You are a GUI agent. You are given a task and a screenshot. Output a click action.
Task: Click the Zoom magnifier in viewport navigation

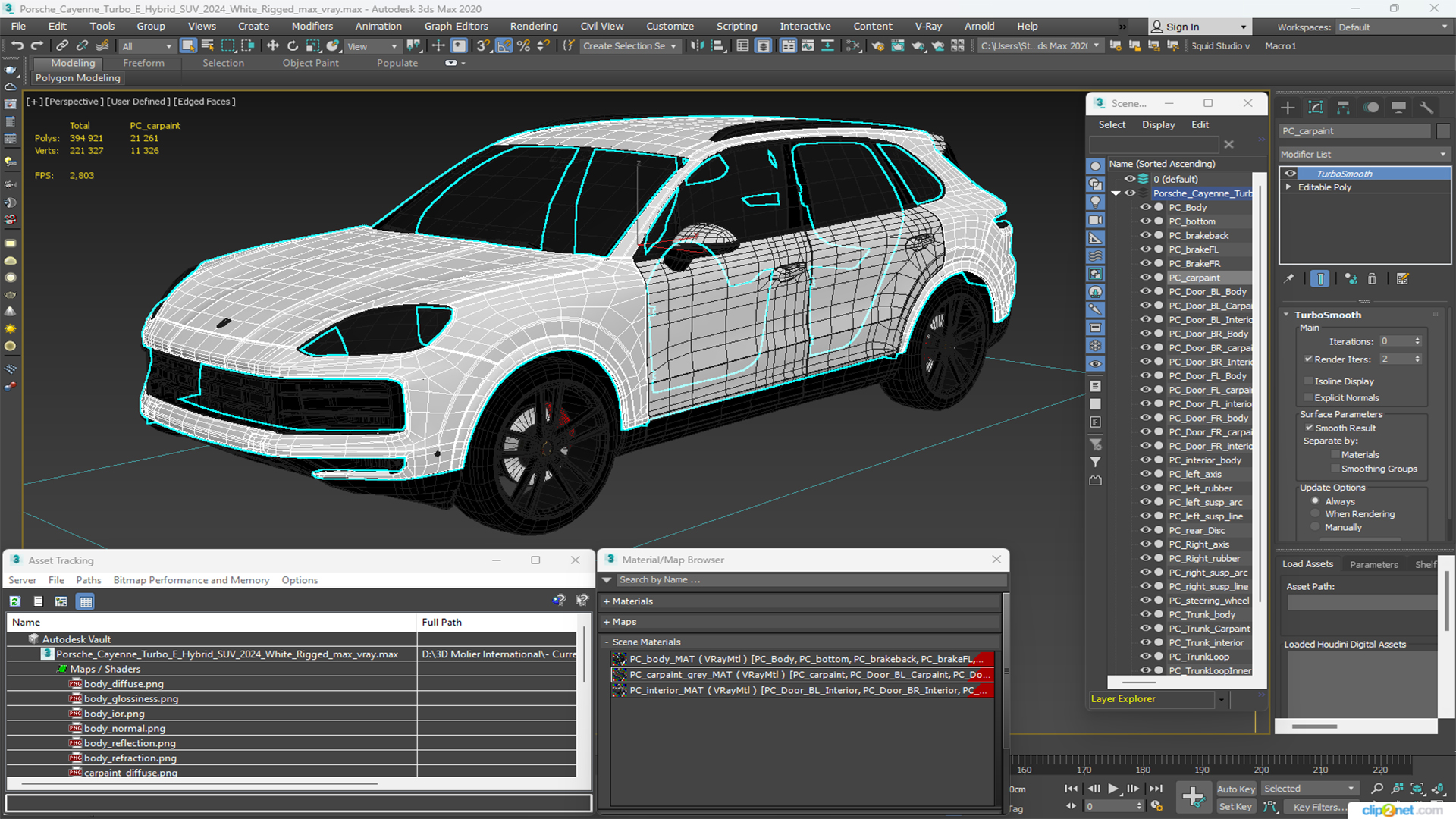coord(1377,789)
